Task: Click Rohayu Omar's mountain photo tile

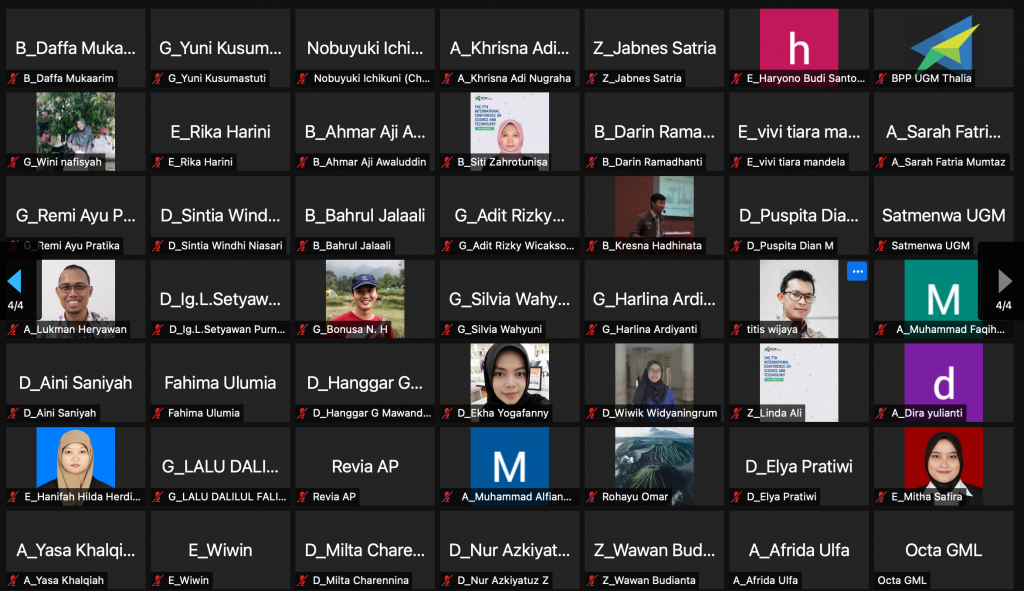Action: 654,458
